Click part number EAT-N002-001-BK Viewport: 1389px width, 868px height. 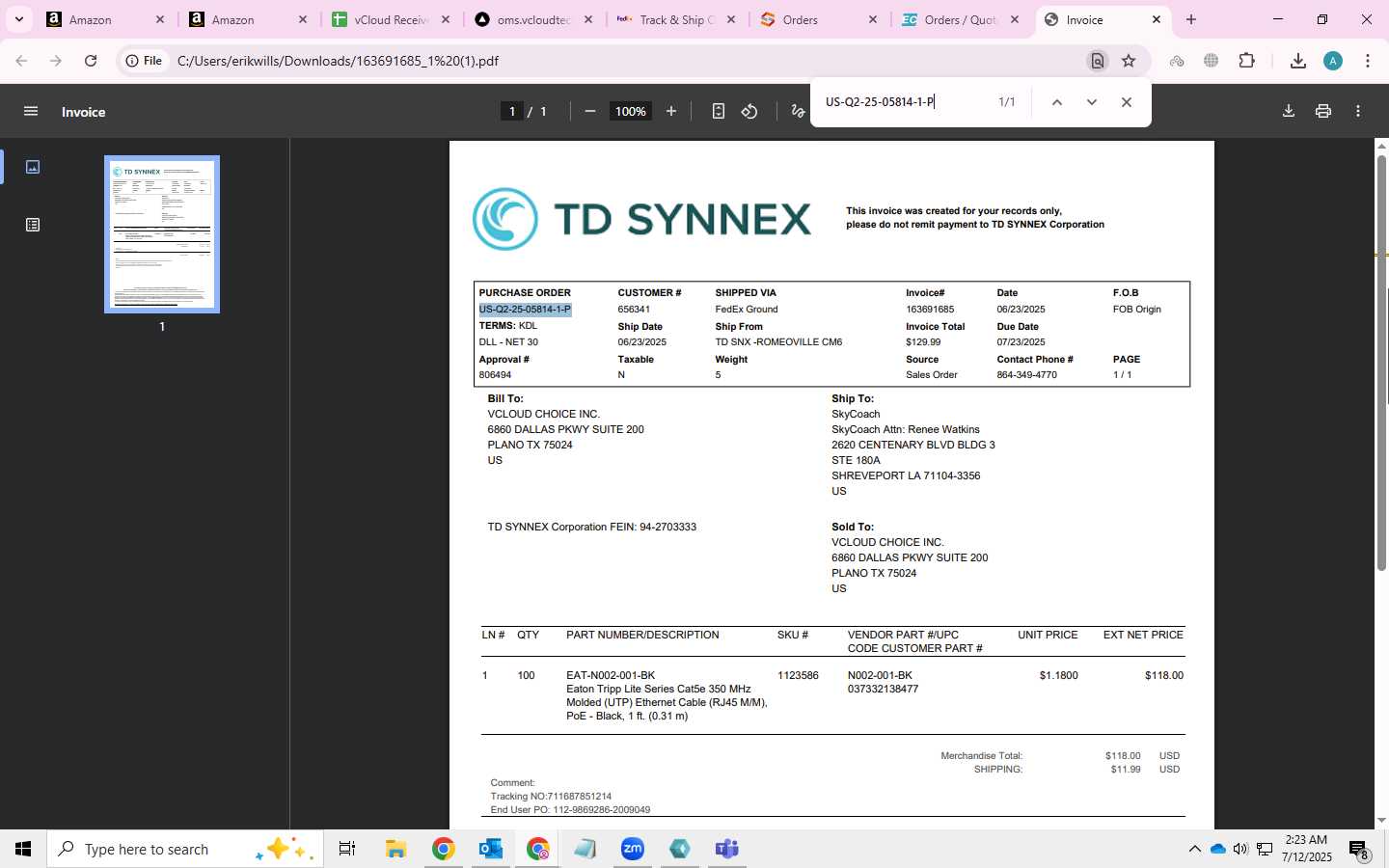pos(611,675)
